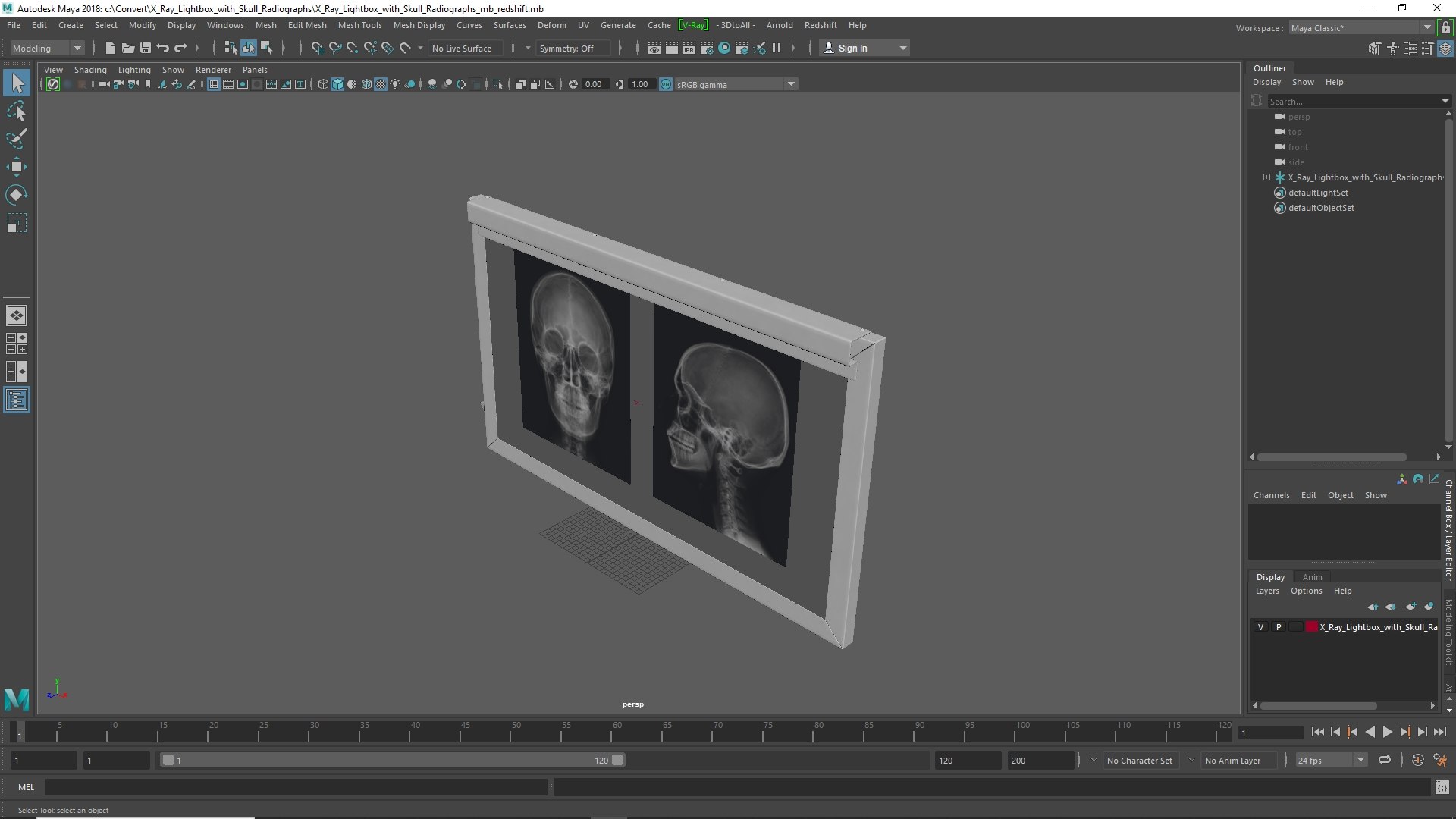Redo the last action
The image size is (1456, 819).
pos(180,48)
